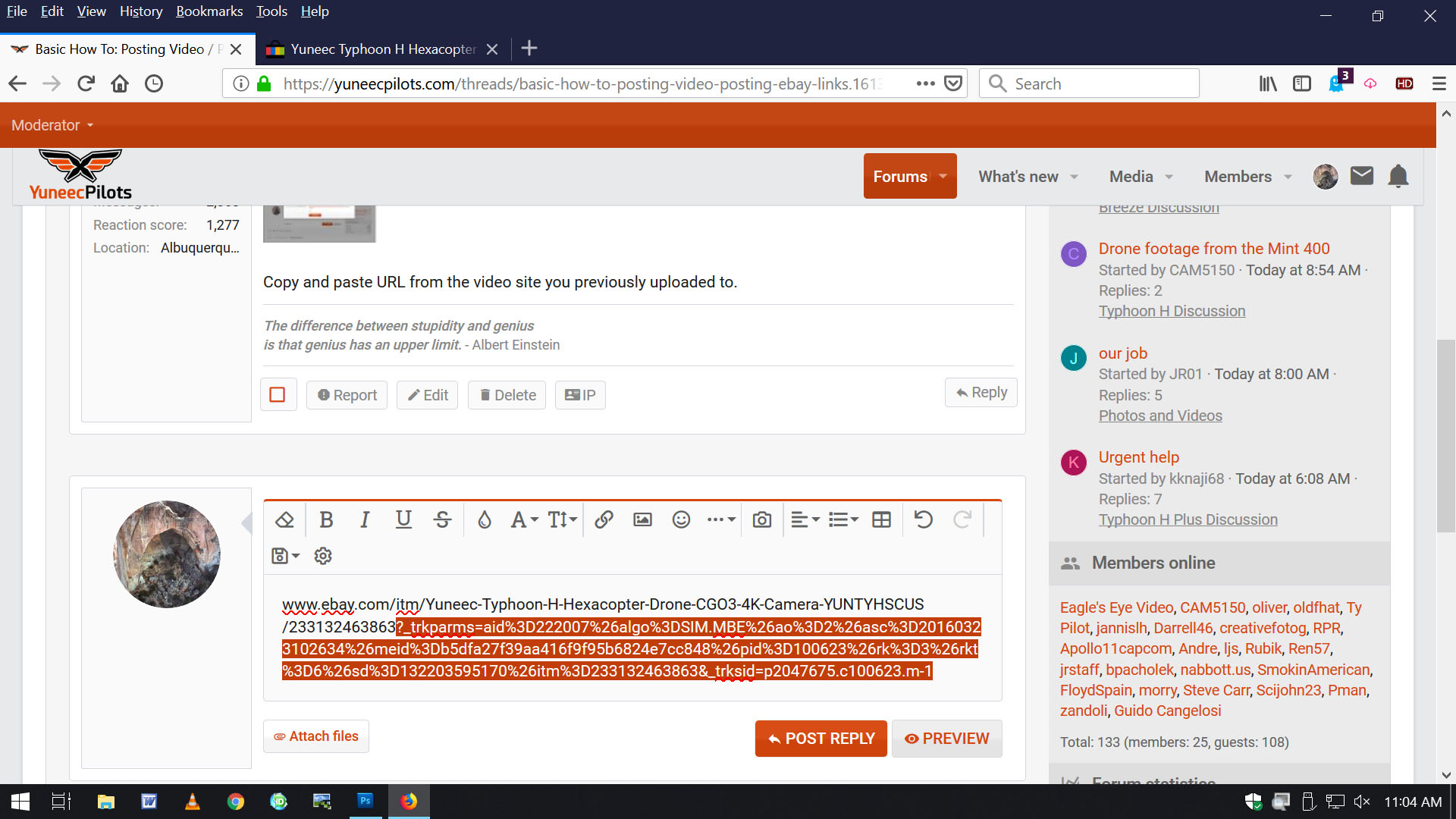Click the IP button
This screenshot has height=819, width=1456.
pos(580,395)
